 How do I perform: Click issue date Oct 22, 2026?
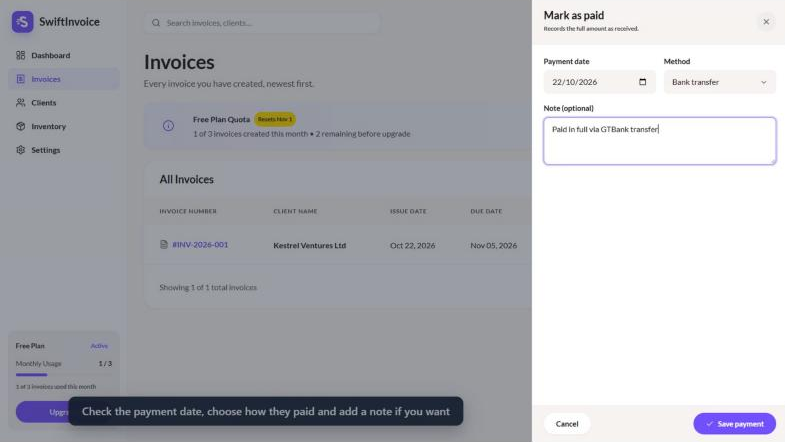pos(413,245)
